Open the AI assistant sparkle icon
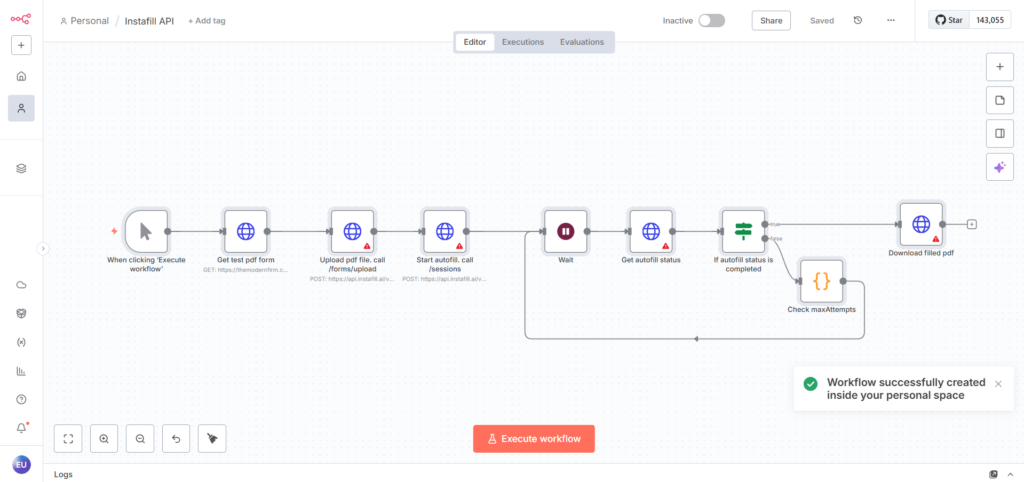The image size is (1024, 482). [x=999, y=168]
